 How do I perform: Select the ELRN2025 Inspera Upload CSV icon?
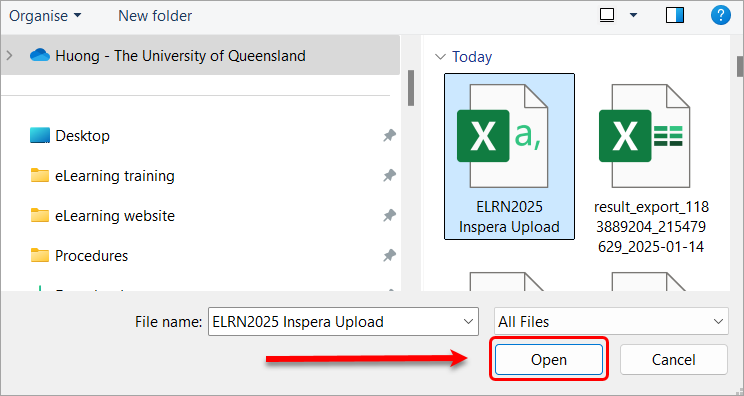[x=502, y=136]
